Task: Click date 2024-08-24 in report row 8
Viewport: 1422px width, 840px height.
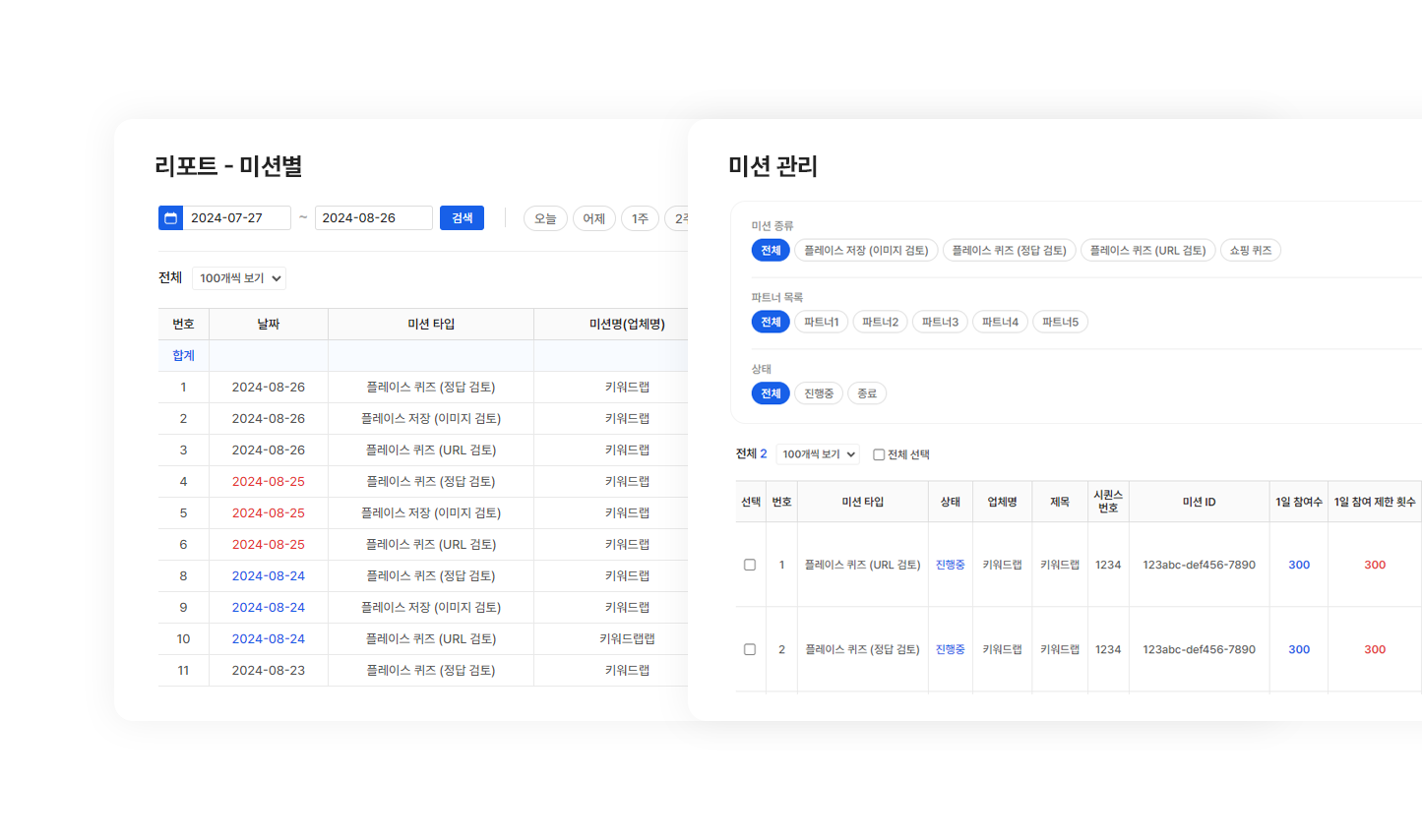Action: pos(269,576)
